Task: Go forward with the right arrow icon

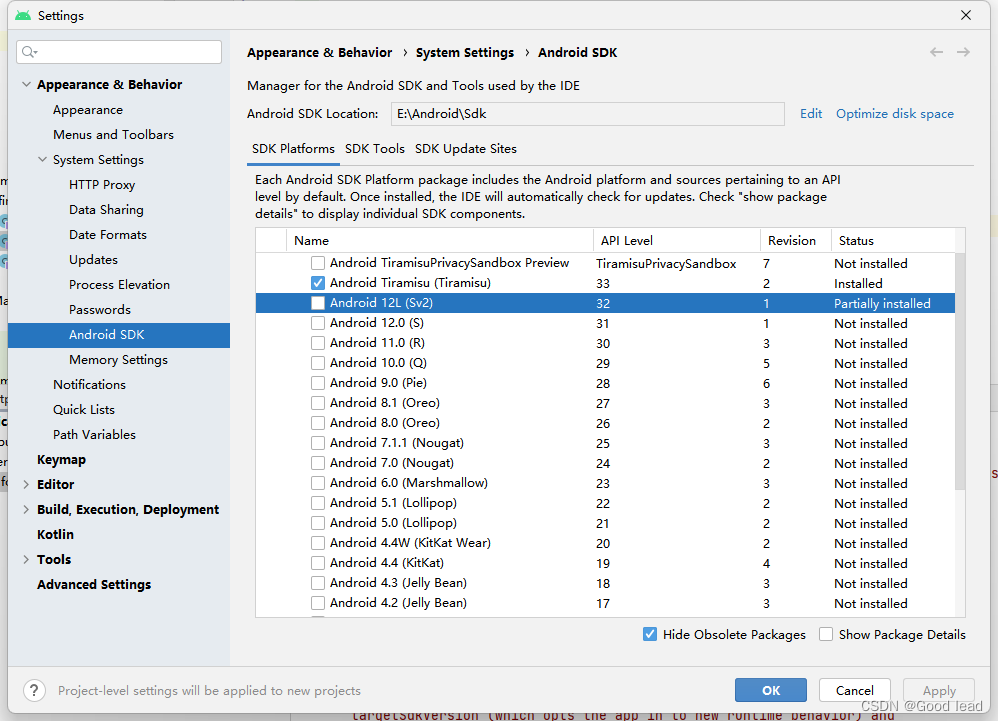Action: [x=964, y=52]
